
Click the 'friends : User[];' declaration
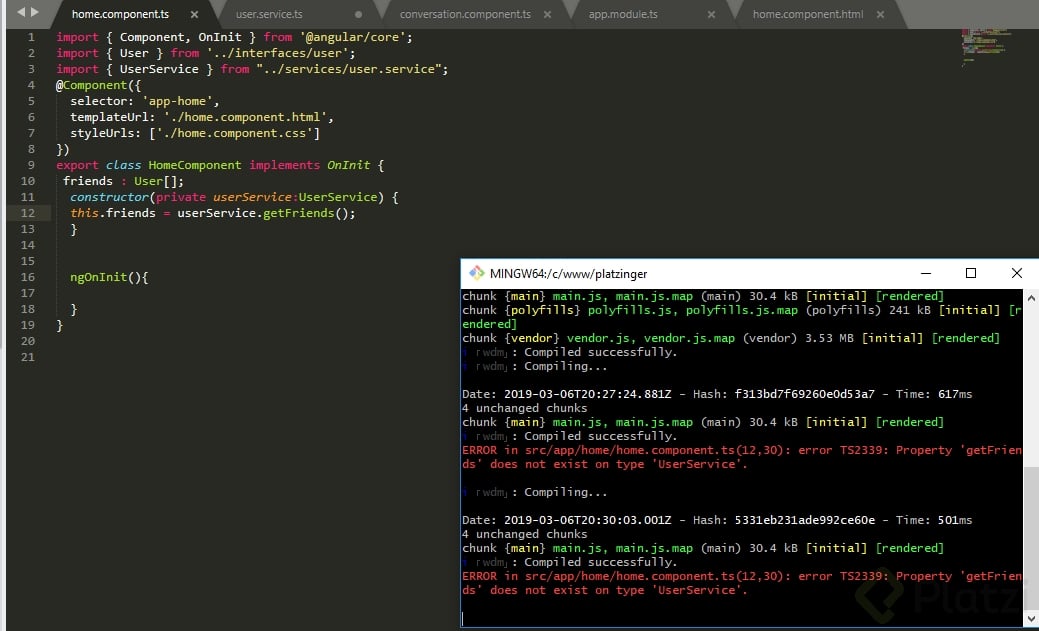pos(123,181)
